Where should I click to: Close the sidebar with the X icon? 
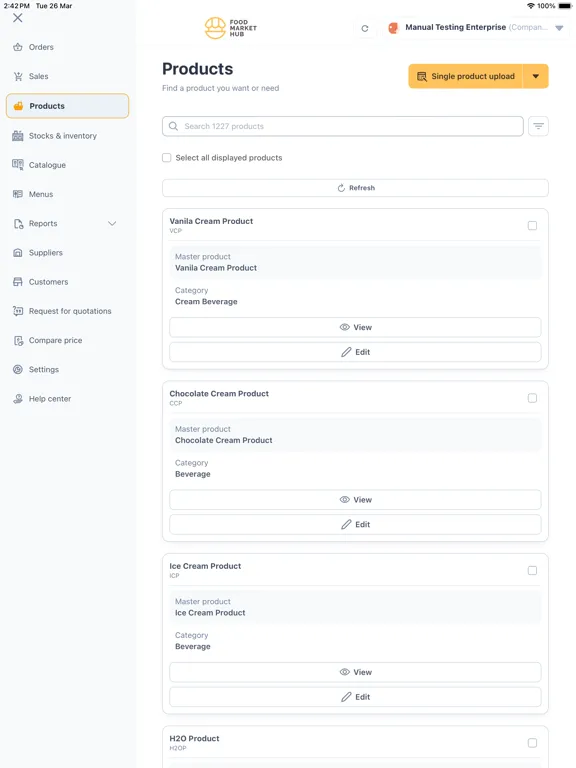18,18
